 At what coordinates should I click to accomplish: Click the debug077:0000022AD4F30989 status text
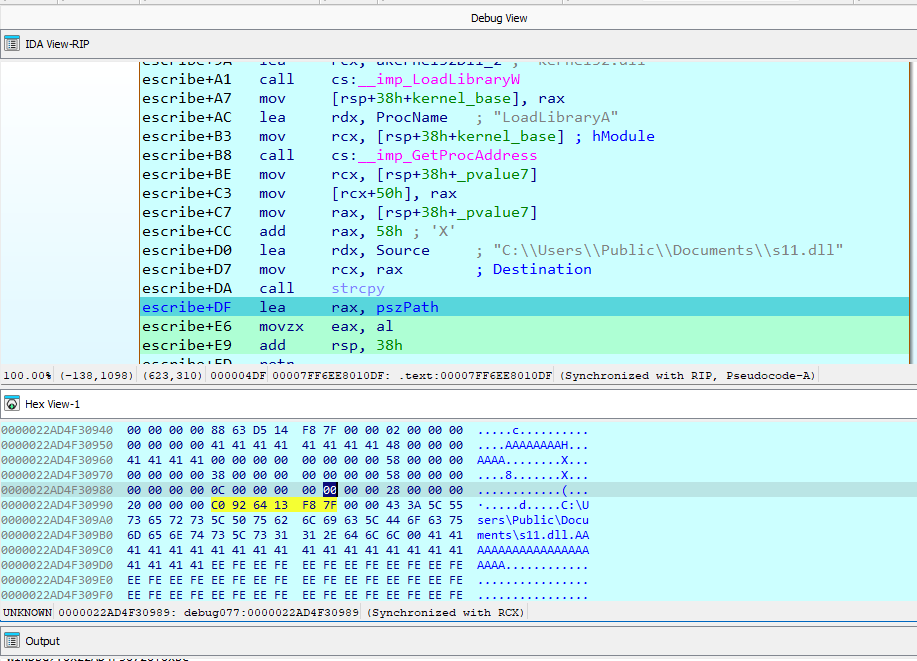pos(271,612)
